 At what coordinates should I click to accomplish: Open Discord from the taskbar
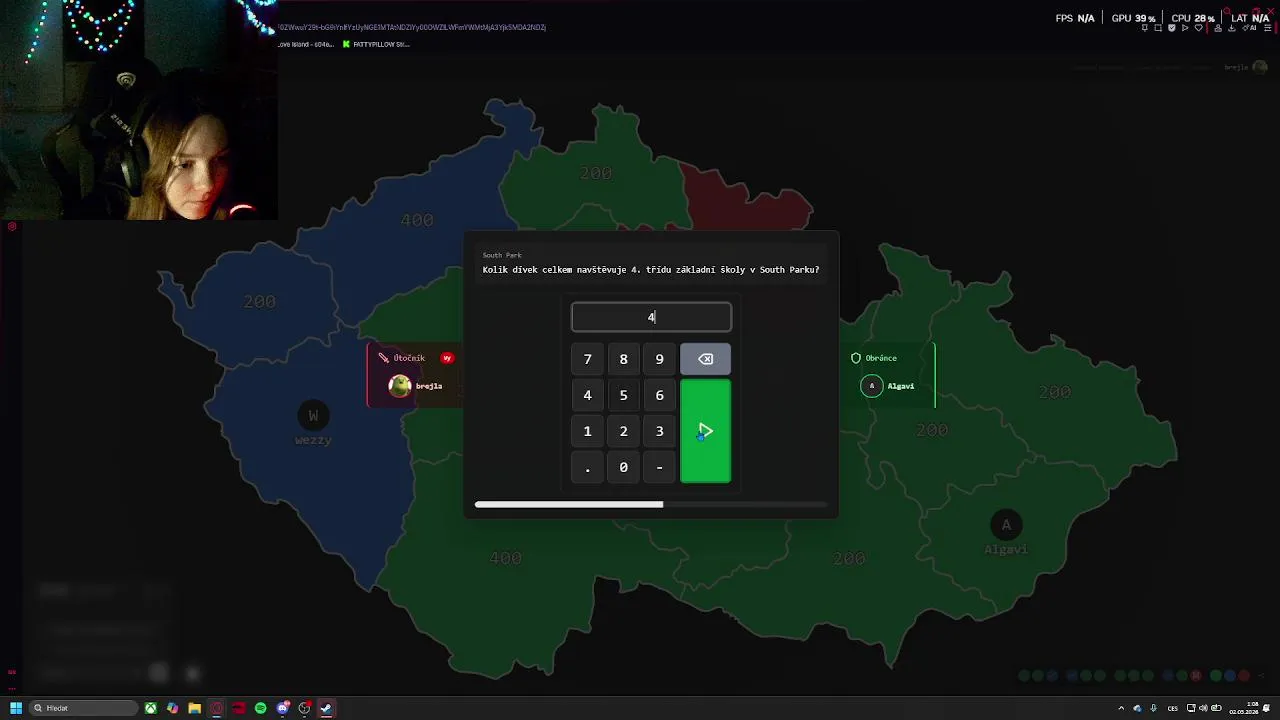(283, 708)
